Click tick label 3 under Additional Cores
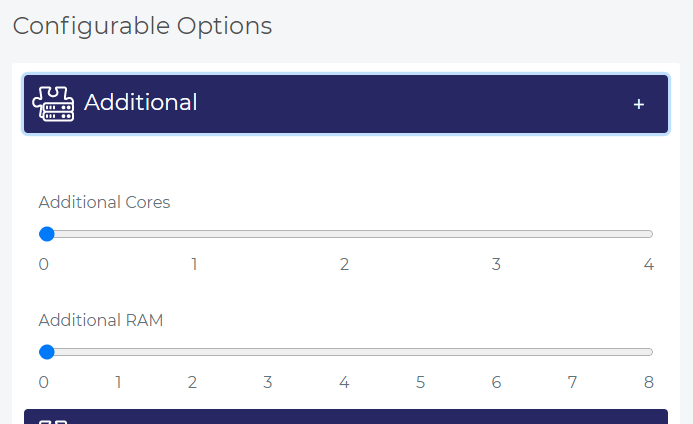 (x=496, y=264)
